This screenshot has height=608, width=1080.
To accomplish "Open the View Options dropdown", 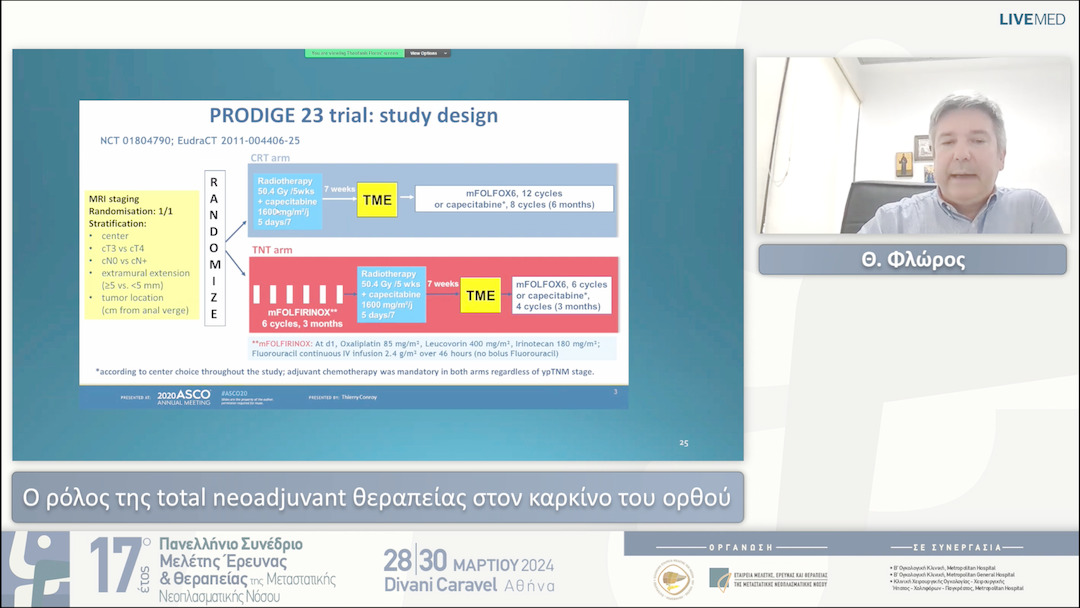I will pyautogui.click(x=428, y=53).
